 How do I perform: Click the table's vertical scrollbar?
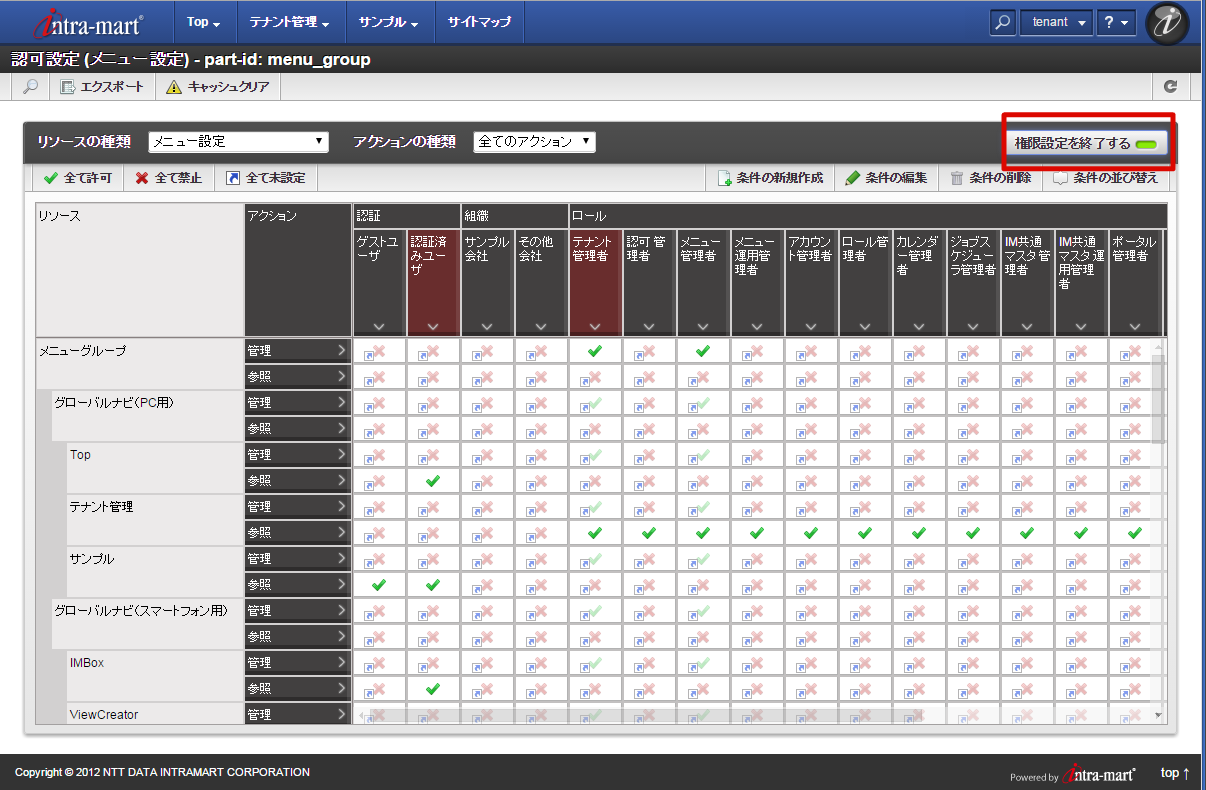(1159, 400)
